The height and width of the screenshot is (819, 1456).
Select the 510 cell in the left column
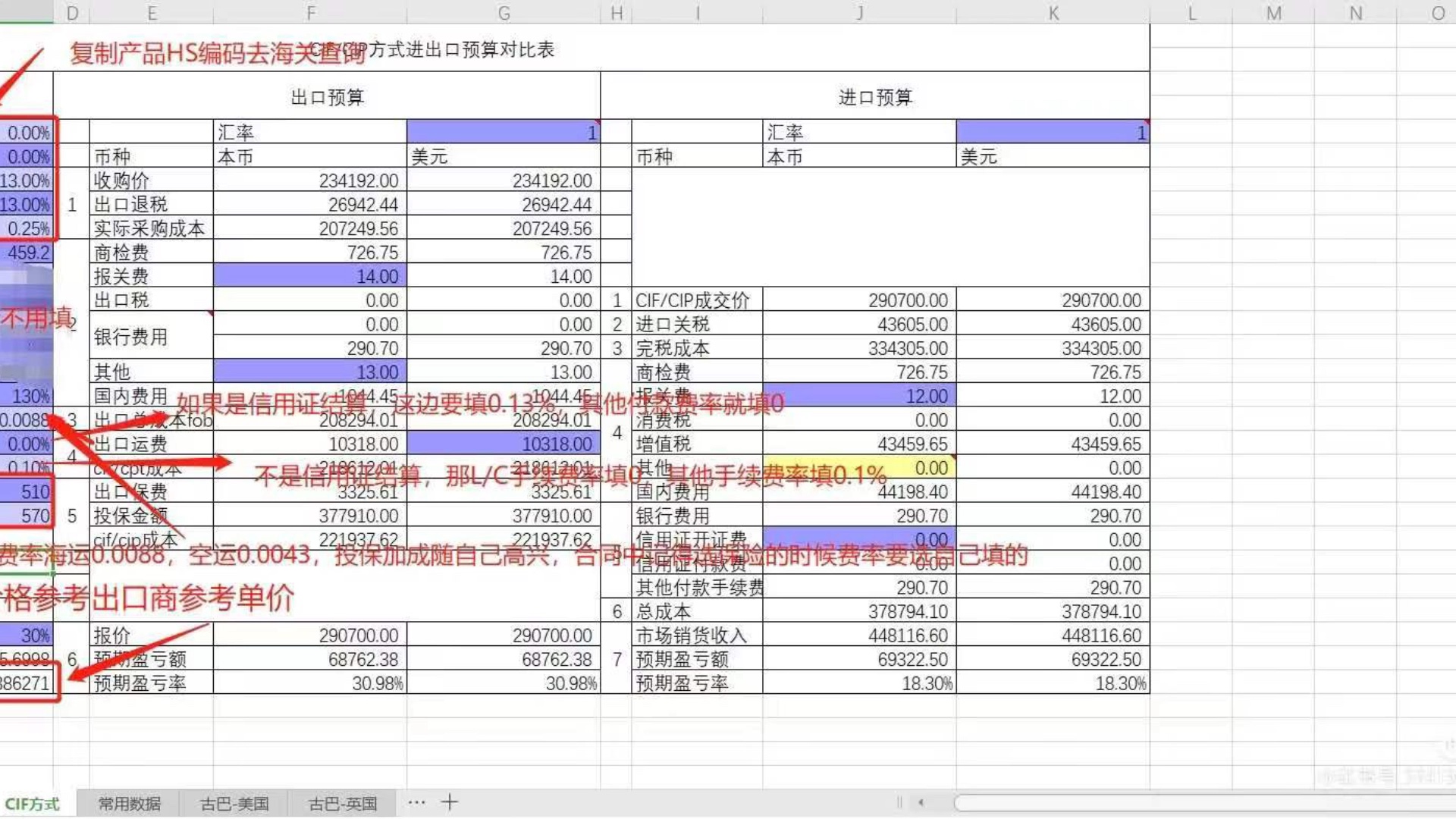[27, 491]
